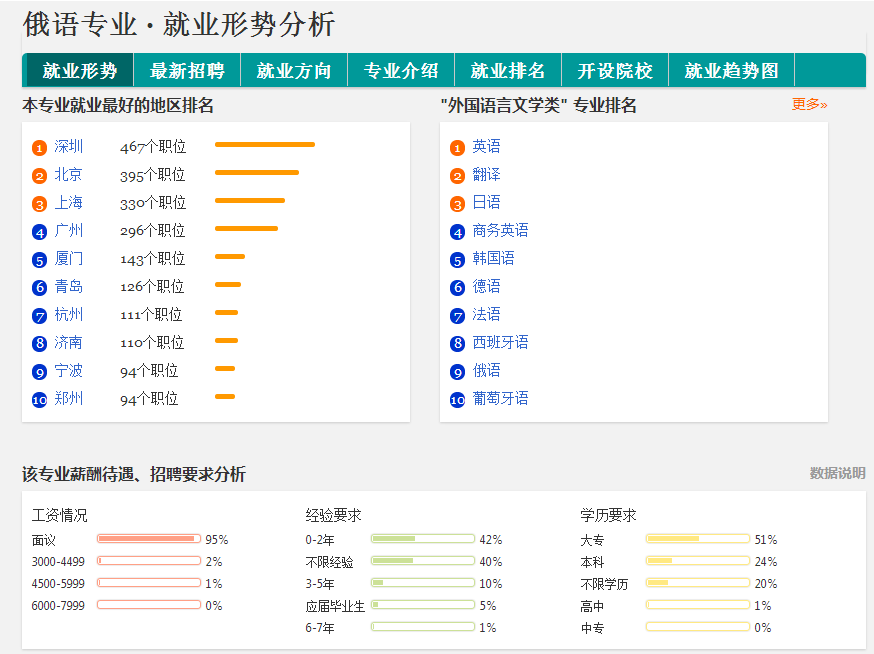This screenshot has height=654, width=874.
Task: Click the 杭州 city link
Action: [69, 314]
